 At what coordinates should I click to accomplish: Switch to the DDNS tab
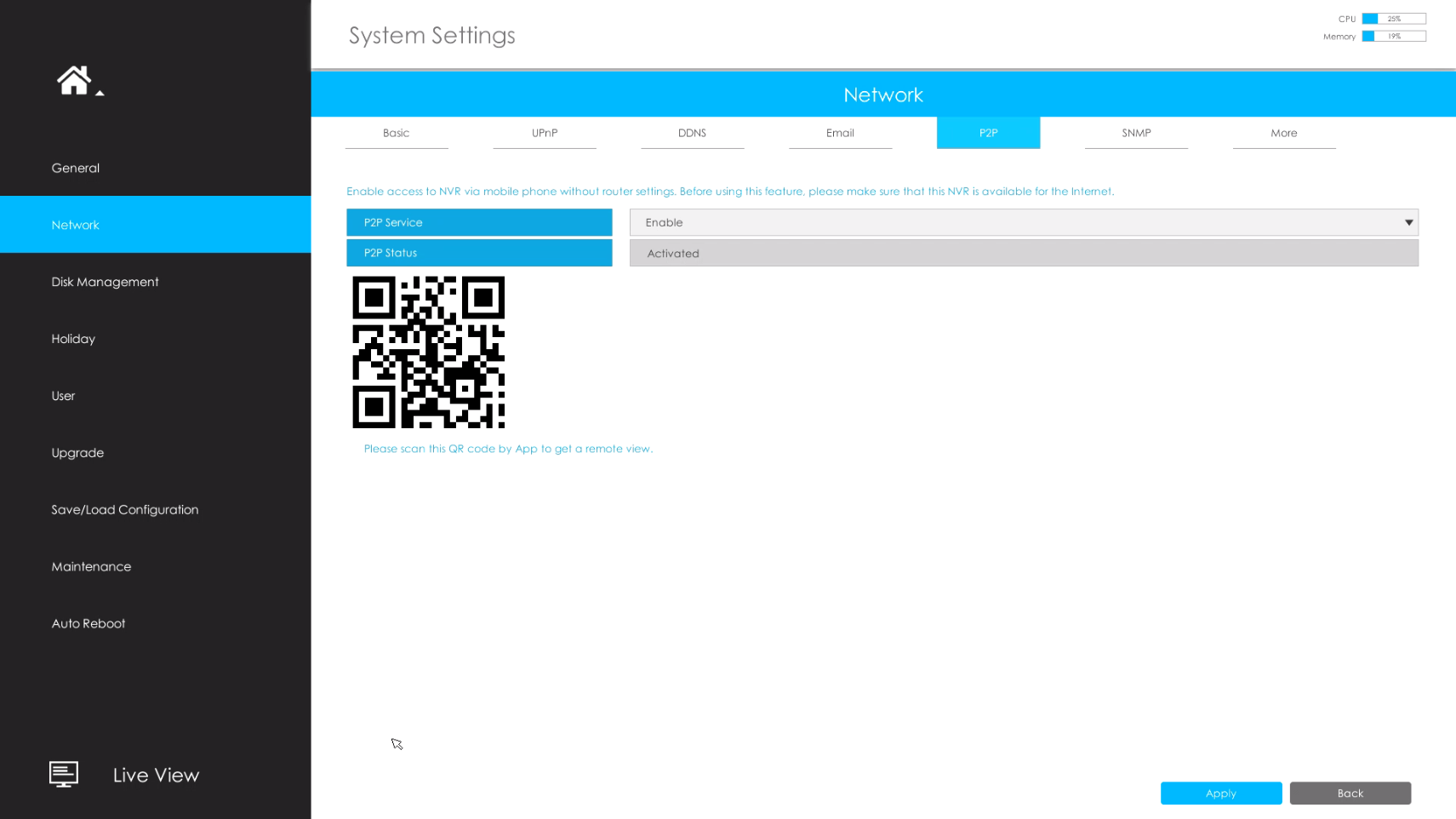click(693, 133)
